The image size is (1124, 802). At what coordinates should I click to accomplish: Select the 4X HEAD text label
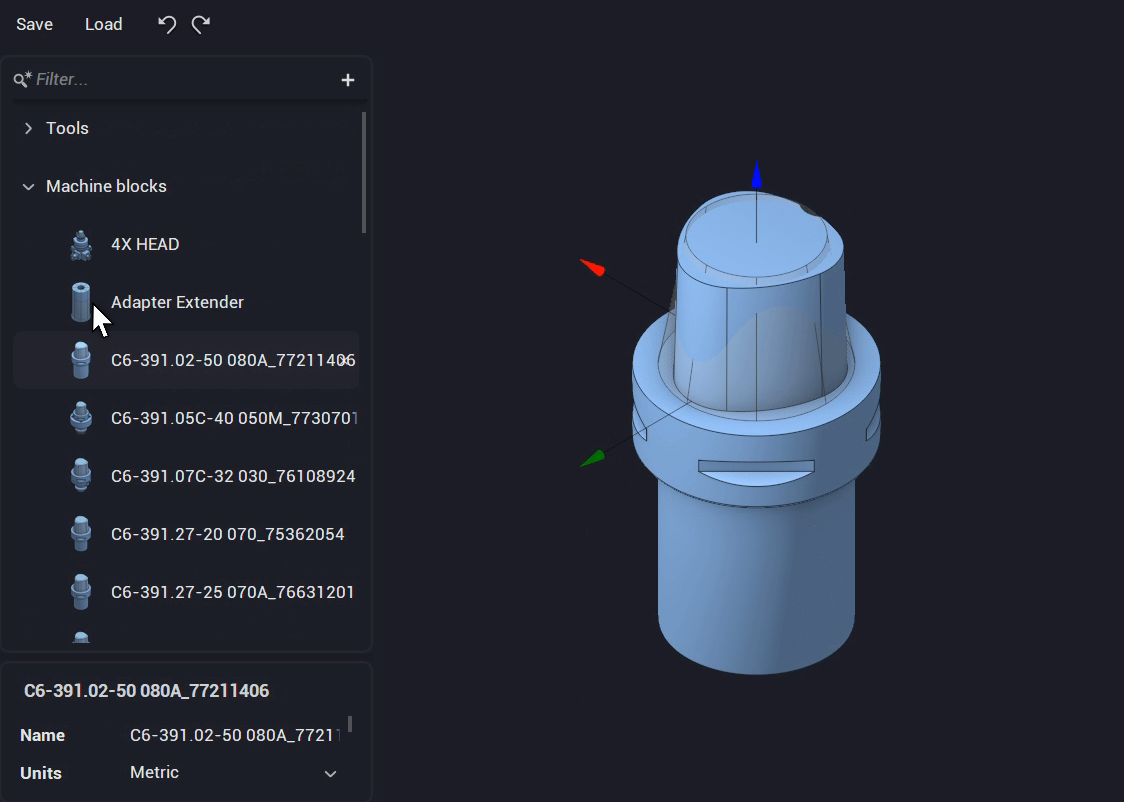tap(145, 244)
